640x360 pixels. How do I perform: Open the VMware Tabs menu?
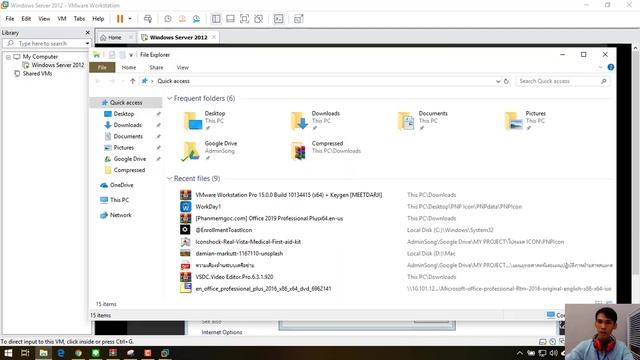coord(79,19)
